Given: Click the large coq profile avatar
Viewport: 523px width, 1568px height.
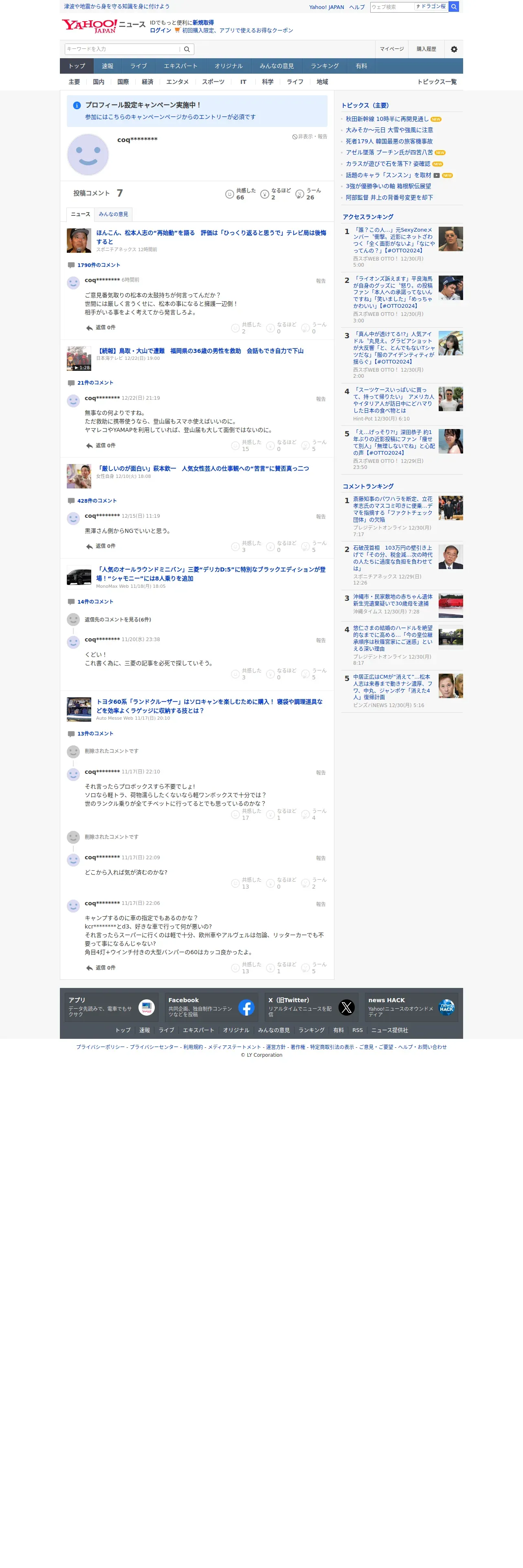Looking at the screenshot, I should point(88,155).
